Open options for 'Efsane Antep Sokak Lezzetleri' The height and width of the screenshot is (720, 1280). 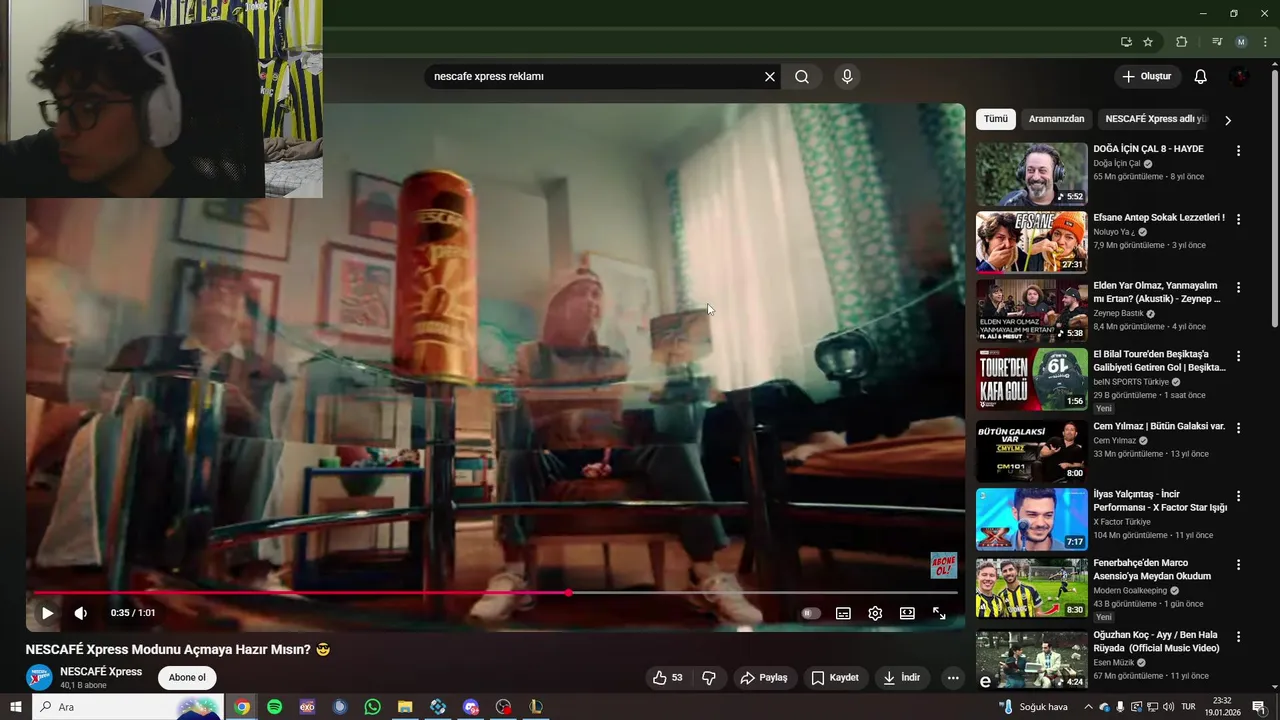pos(1238,219)
